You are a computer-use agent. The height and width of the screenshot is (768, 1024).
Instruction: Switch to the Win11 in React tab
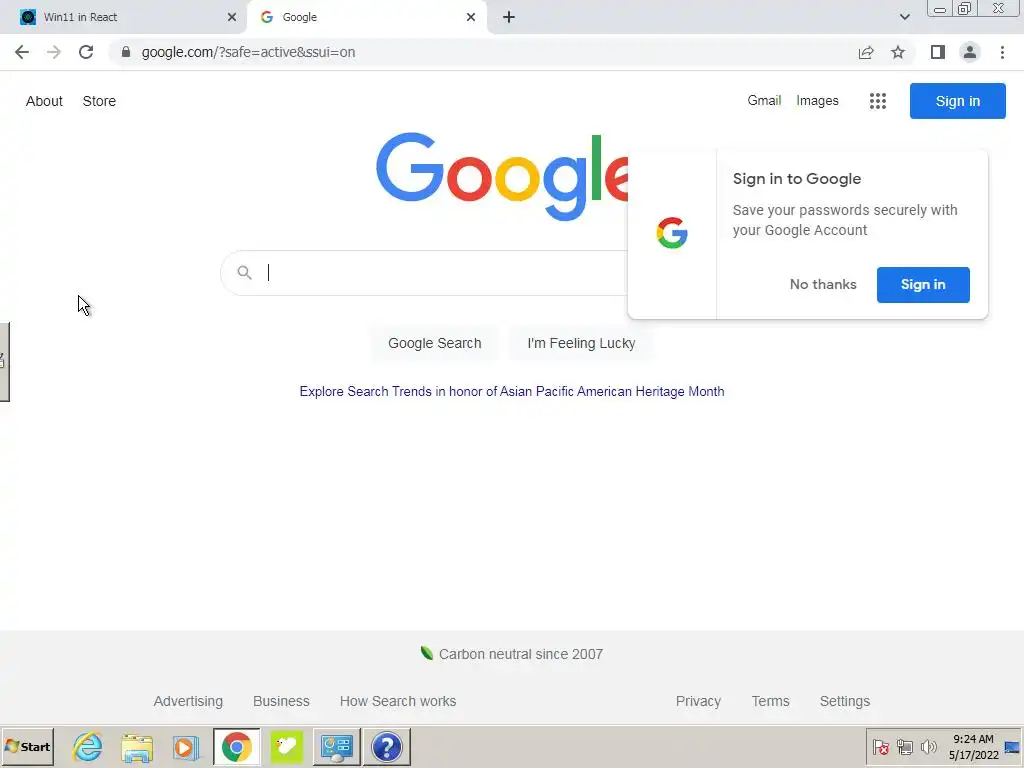tap(124, 17)
